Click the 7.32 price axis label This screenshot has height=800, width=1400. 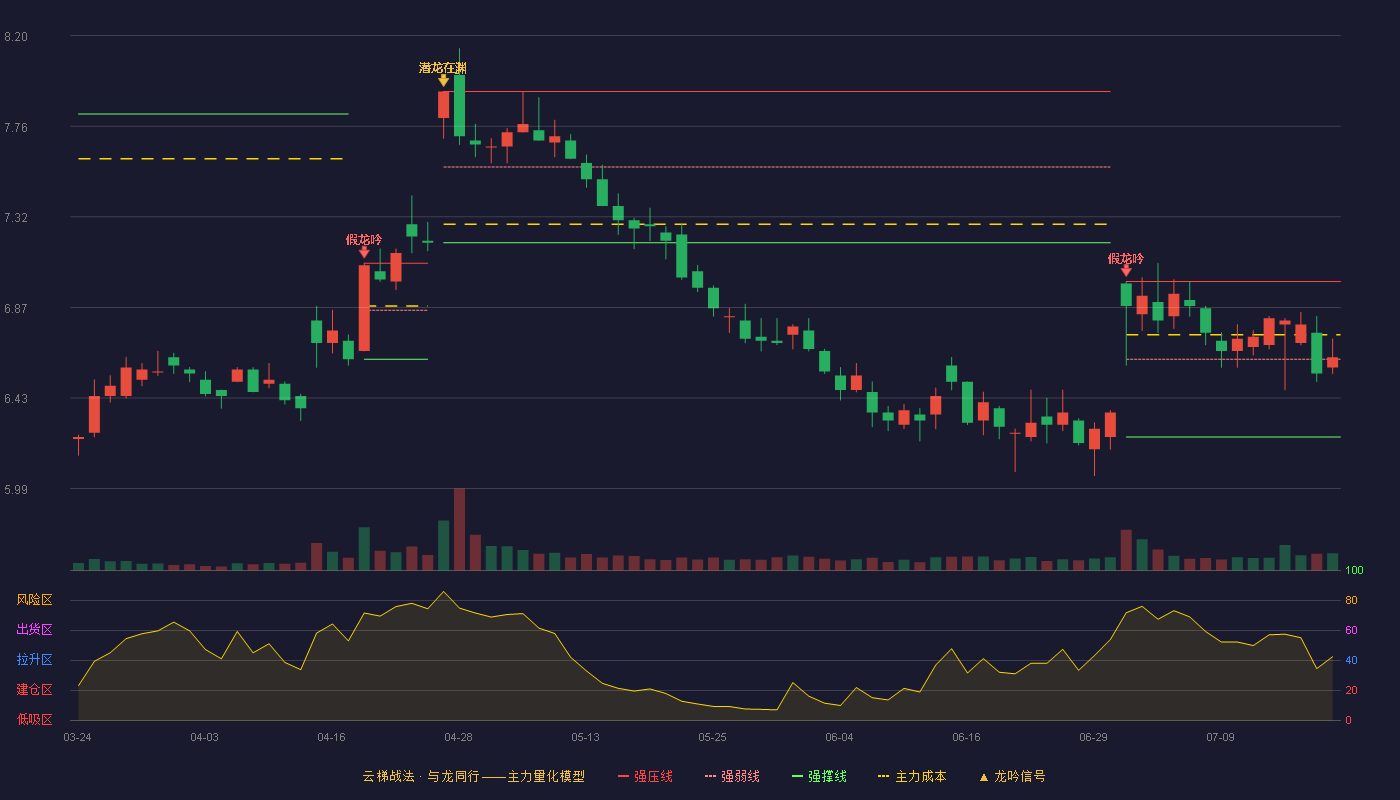pos(16,217)
